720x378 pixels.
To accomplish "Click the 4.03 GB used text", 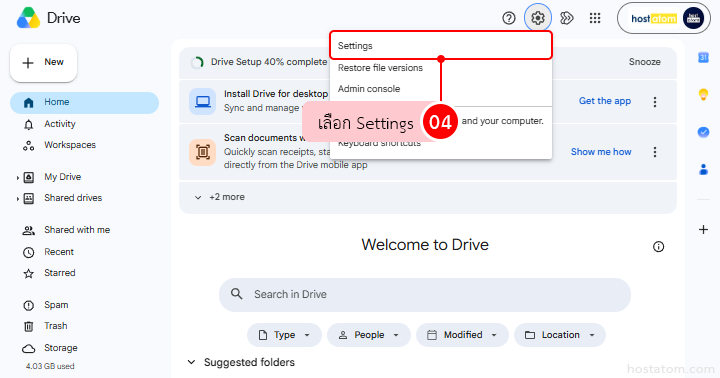I will click(50, 367).
